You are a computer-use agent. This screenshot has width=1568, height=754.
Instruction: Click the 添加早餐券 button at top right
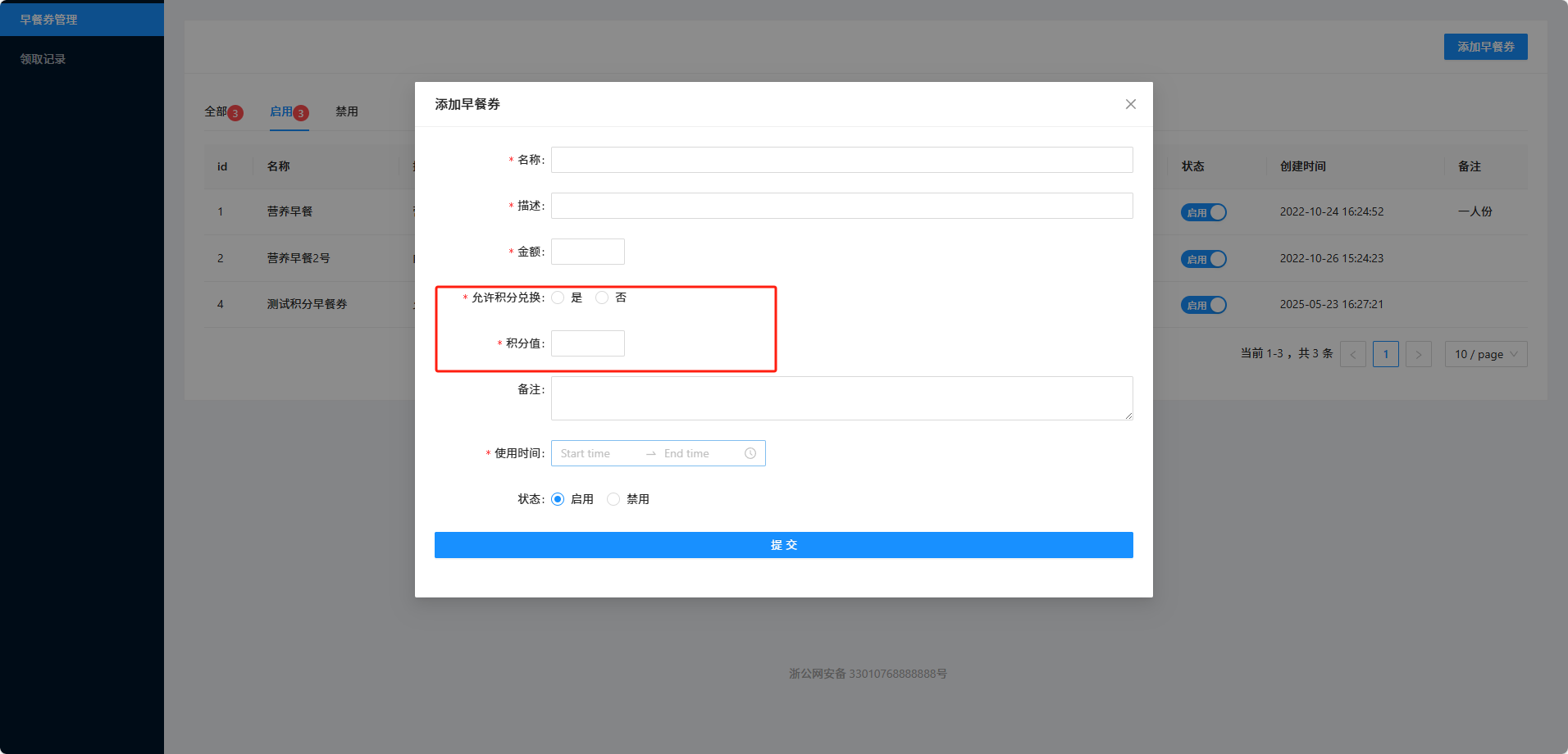pos(1486,47)
